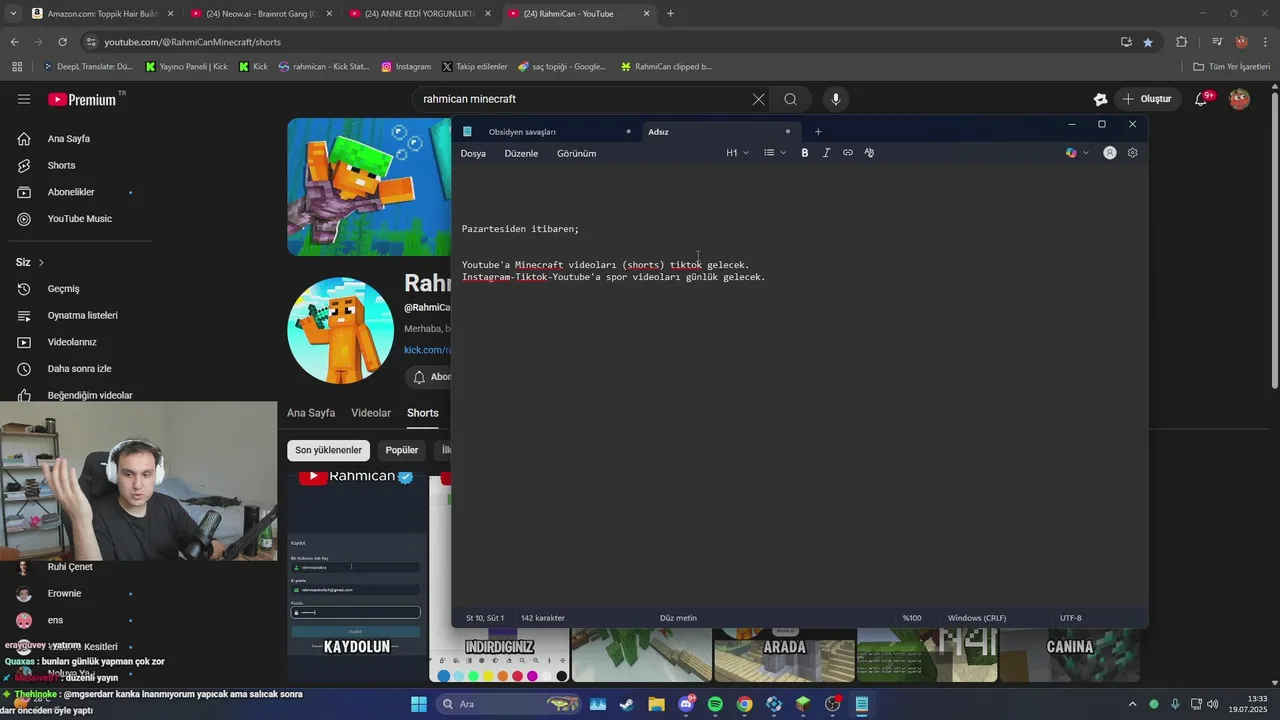Click the Oluştur create button
The width and height of the screenshot is (1280, 720).
(x=1146, y=99)
